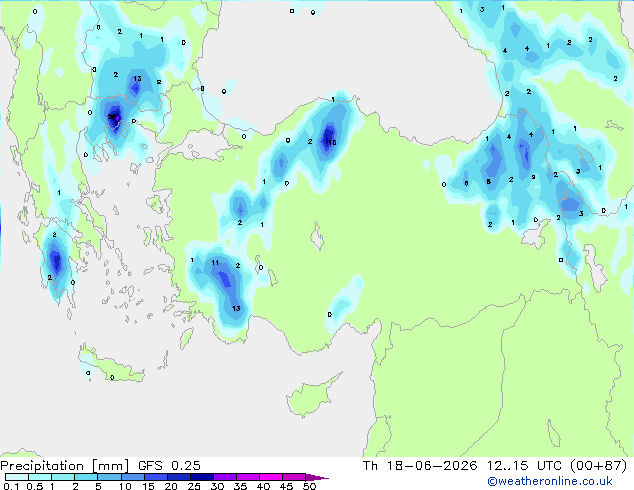Click the legend label '50'
Image resolution: width=634 pixels, height=490 pixels.
pyautogui.click(x=310, y=486)
